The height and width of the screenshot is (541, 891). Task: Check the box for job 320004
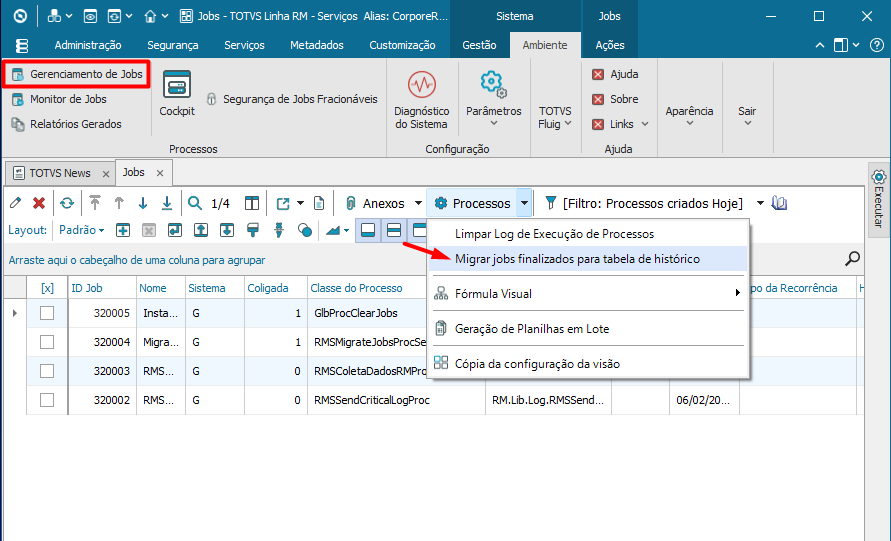click(x=47, y=342)
